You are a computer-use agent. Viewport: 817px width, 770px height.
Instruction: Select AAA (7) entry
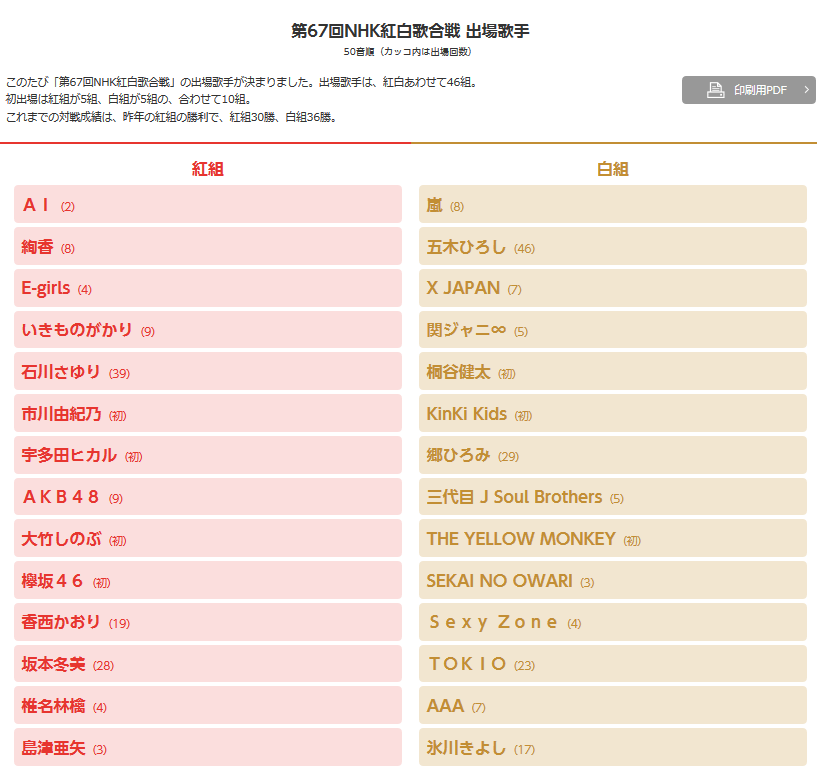(x=613, y=705)
